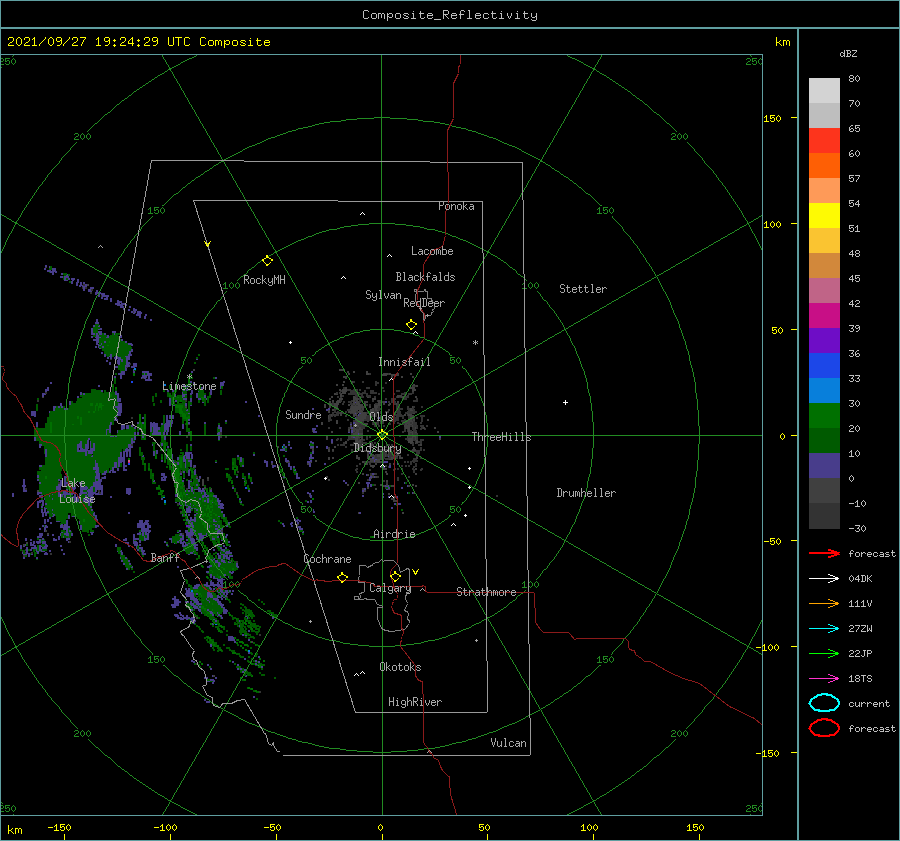Click the dBZ legend heading

point(848,53)
